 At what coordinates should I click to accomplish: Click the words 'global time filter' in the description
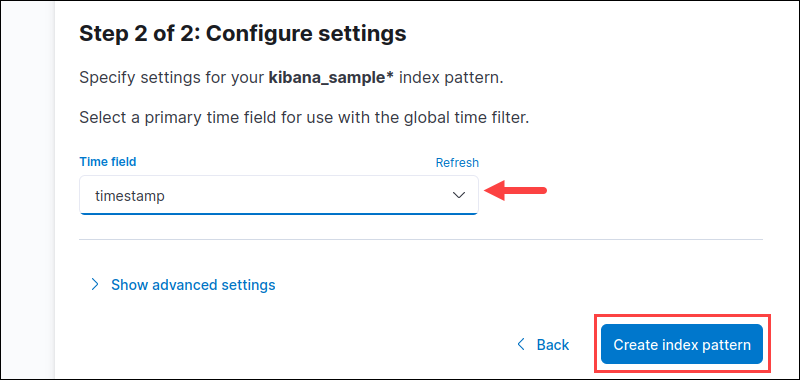click(x=465, y=118)
